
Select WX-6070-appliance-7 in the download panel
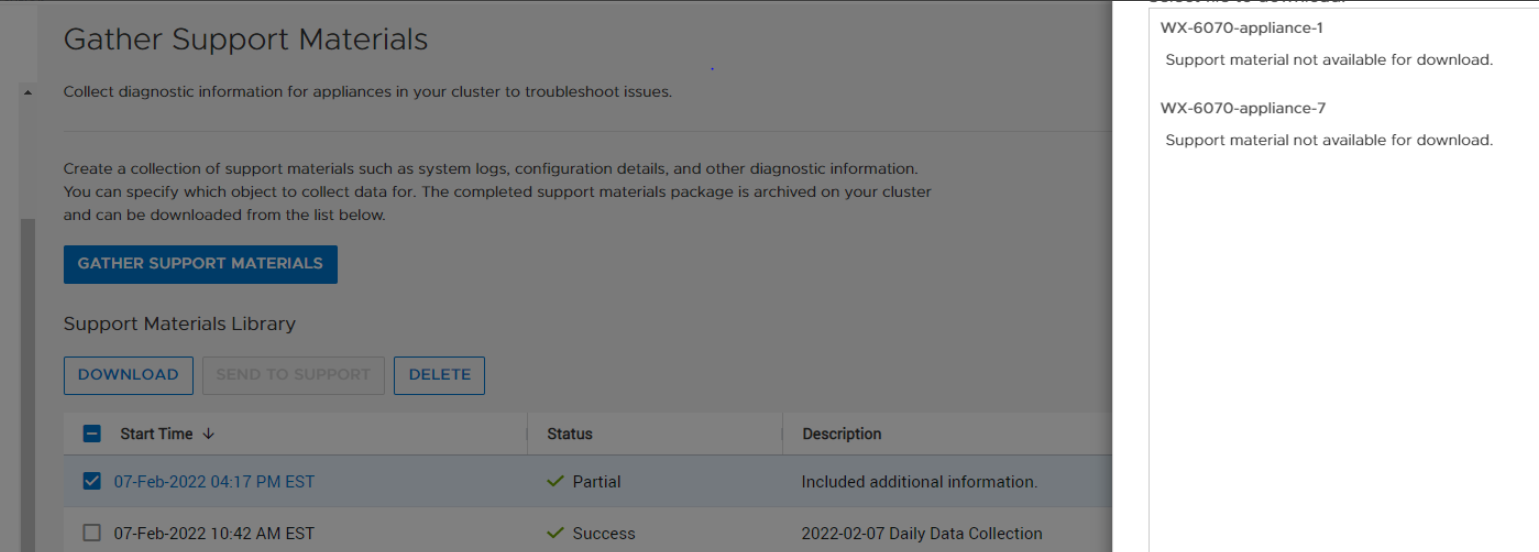(1243, 108)
